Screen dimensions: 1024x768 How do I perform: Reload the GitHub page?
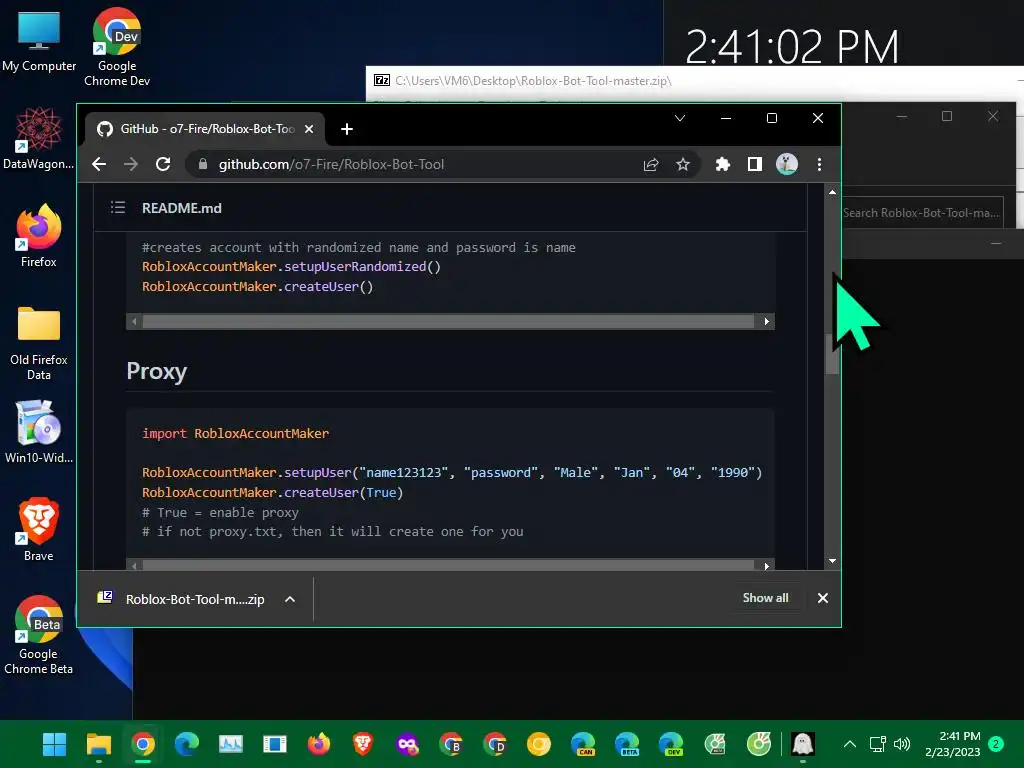[x=163, y=165]
